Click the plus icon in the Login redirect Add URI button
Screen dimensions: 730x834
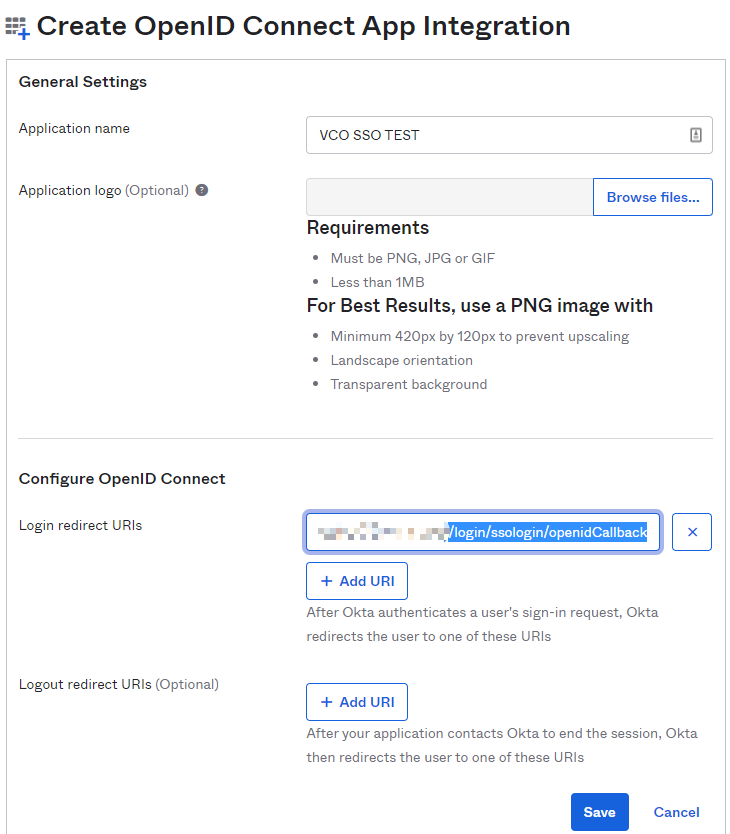pyautogui.click(x=327, y=581)
